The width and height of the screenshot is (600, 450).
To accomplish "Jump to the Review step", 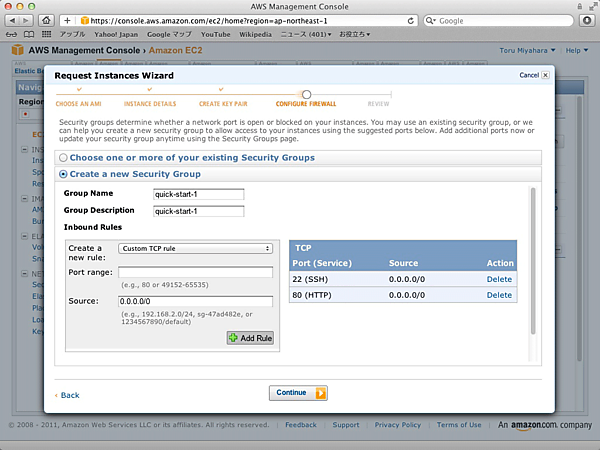I will tap(378, 104).
